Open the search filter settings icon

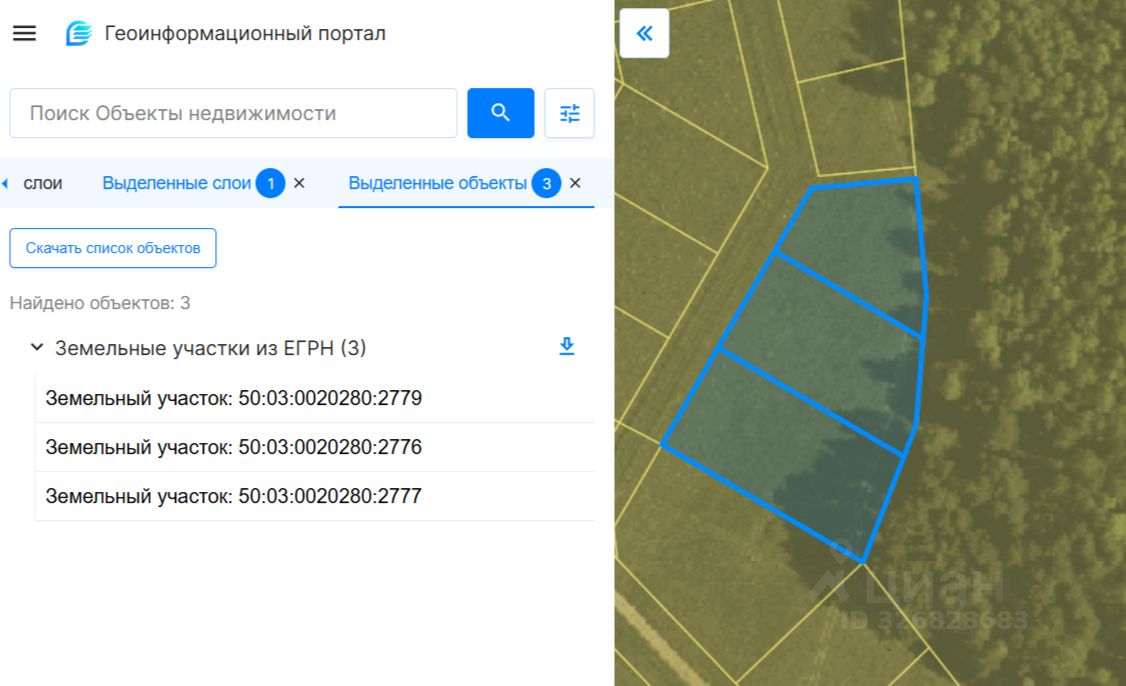point(569,113)
